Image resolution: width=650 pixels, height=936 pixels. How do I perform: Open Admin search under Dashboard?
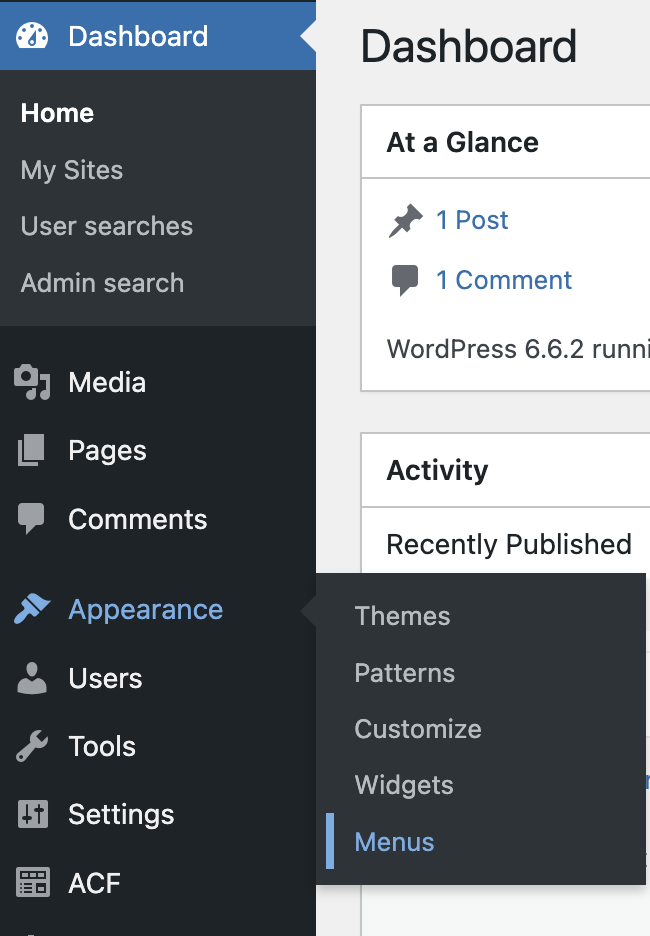tap(102, 283)
